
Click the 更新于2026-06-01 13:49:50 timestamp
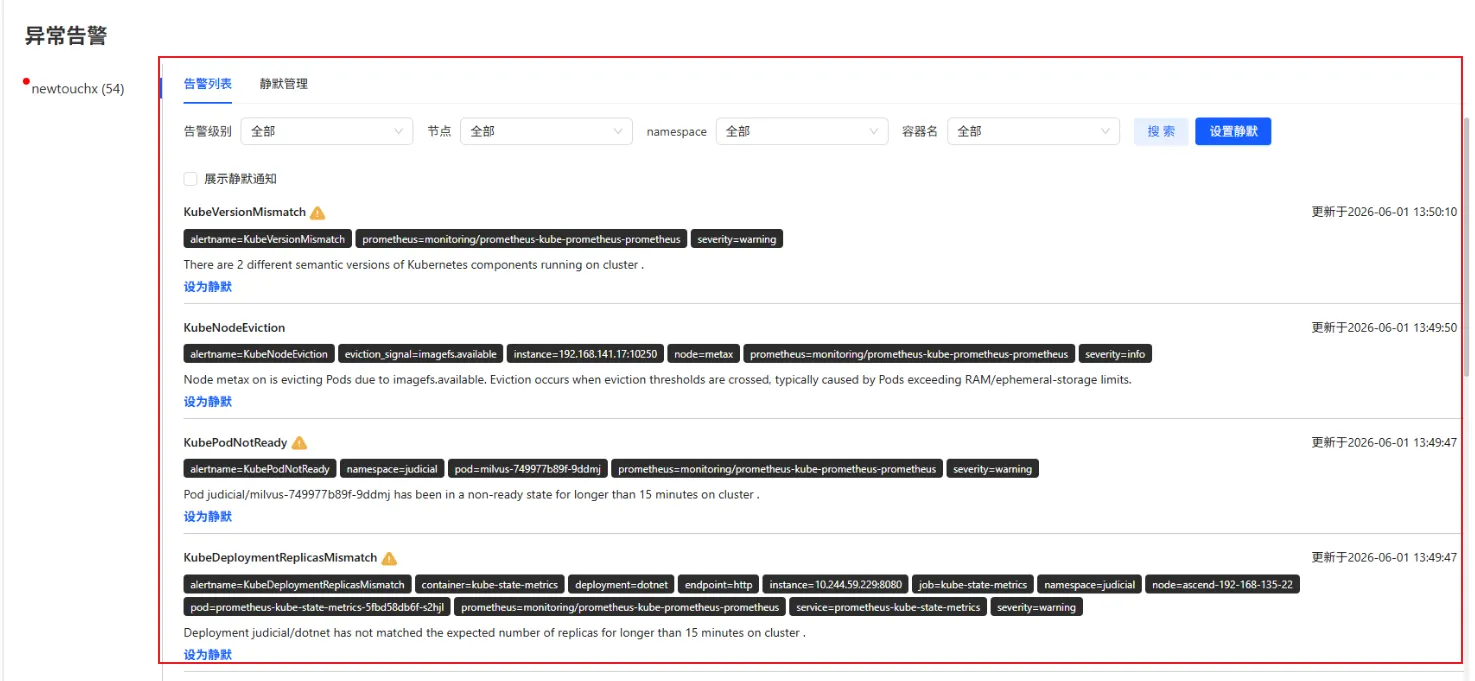[1384, 327]
